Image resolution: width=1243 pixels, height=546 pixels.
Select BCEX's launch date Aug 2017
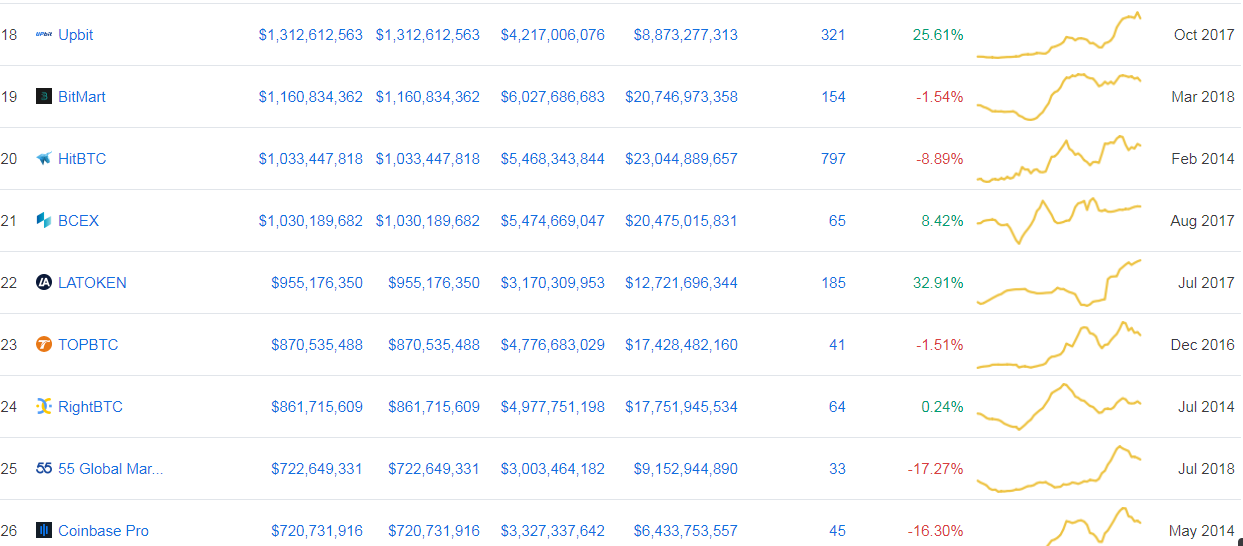click(x=1202, y=221)
